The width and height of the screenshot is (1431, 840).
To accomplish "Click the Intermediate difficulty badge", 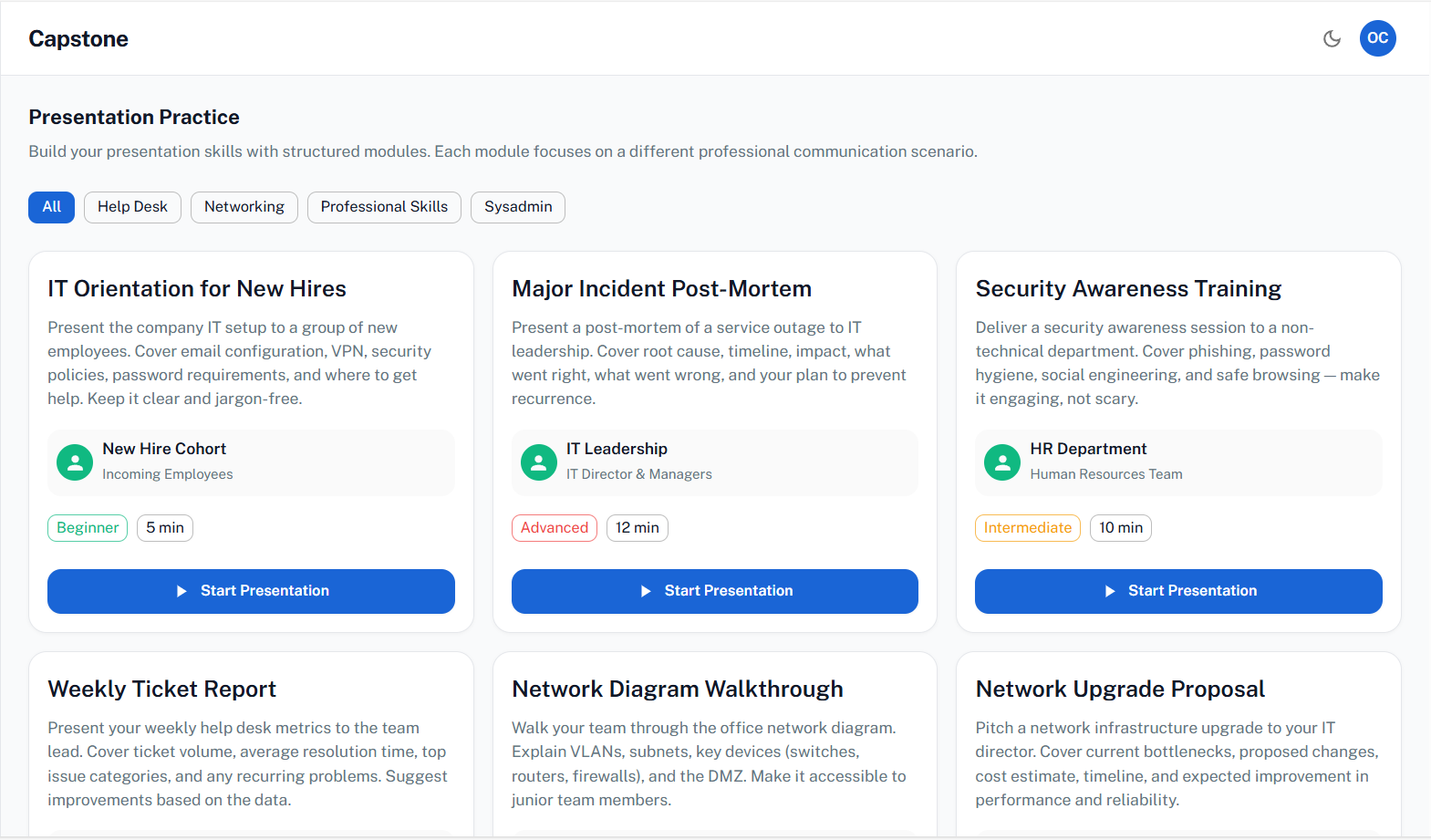I will click(x=1028, y=528).
